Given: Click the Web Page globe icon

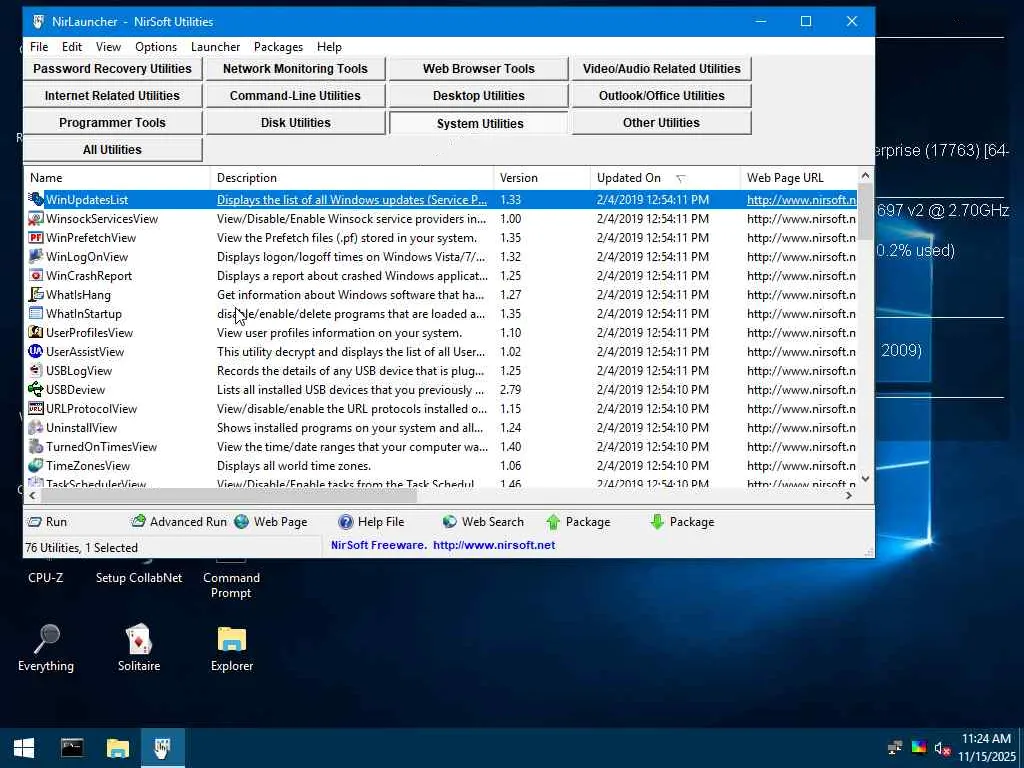Looking at the screenshot, I should click(242, 521).
